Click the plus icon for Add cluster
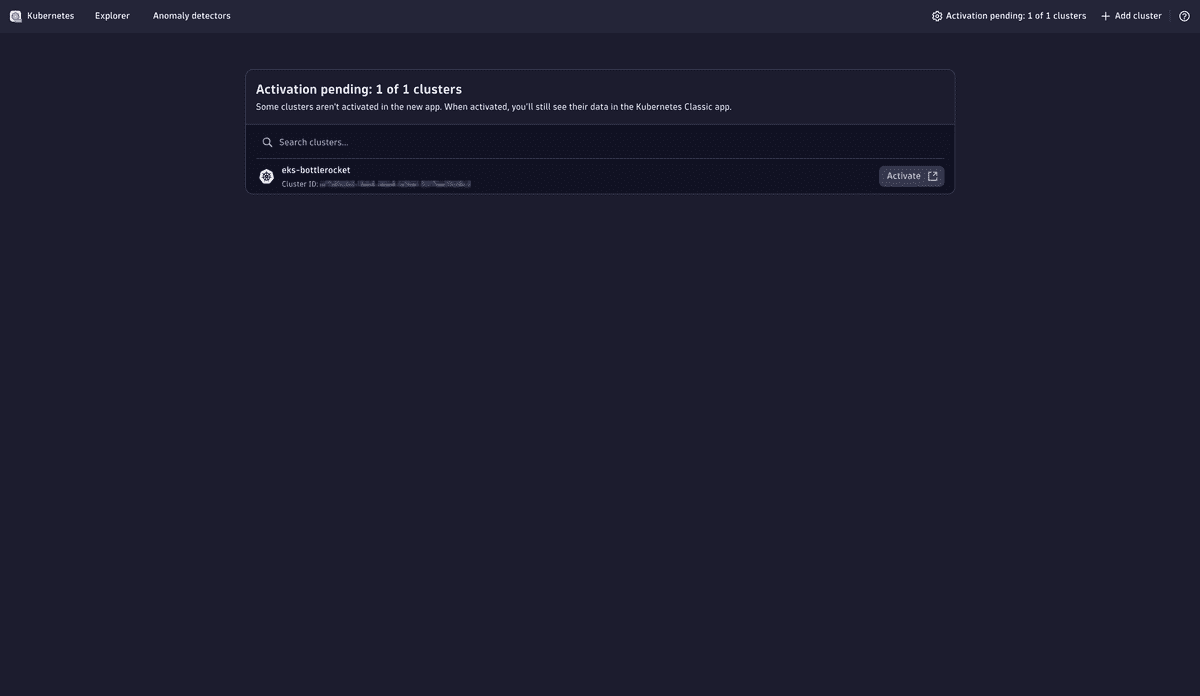Image resolution: width=1200 pixels, height=696 pixels. [x=1105, y=16]
